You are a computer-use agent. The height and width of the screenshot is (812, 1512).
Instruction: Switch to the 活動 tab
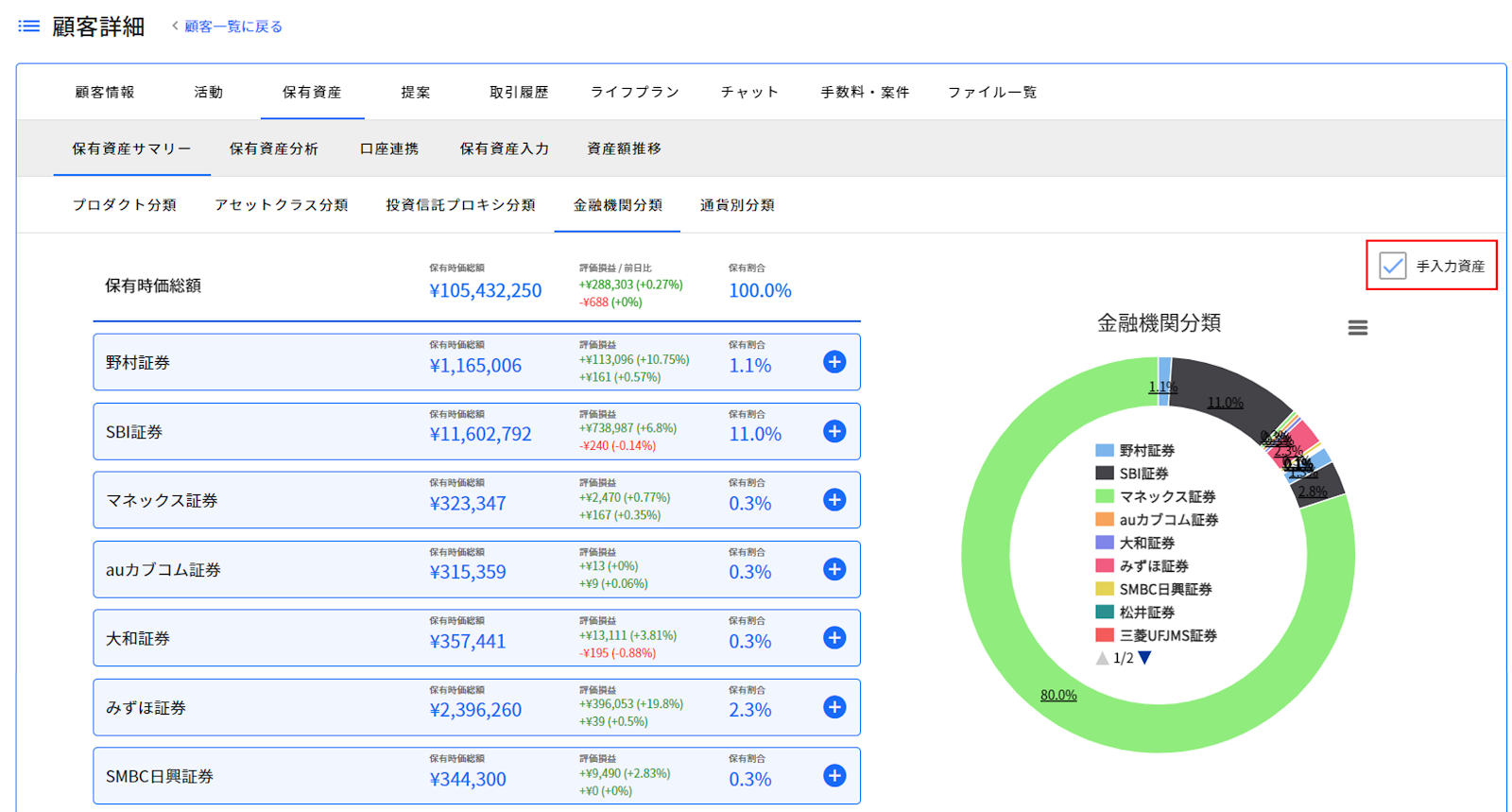click(x=209, y=92)
